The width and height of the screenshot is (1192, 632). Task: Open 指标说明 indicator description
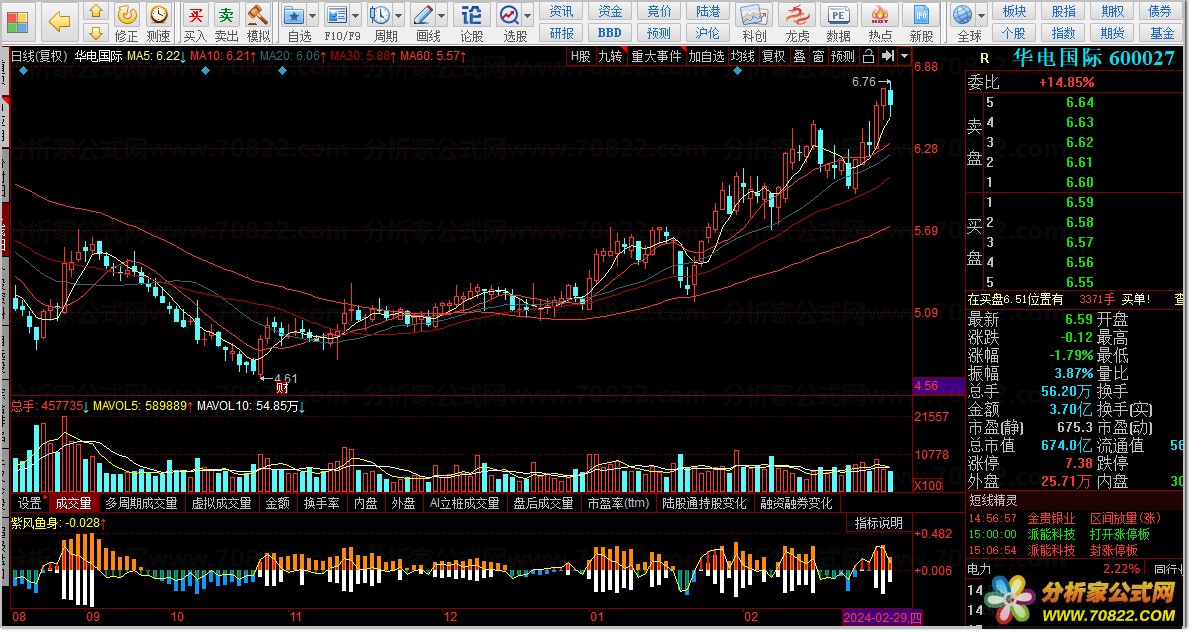coord(878,522)
